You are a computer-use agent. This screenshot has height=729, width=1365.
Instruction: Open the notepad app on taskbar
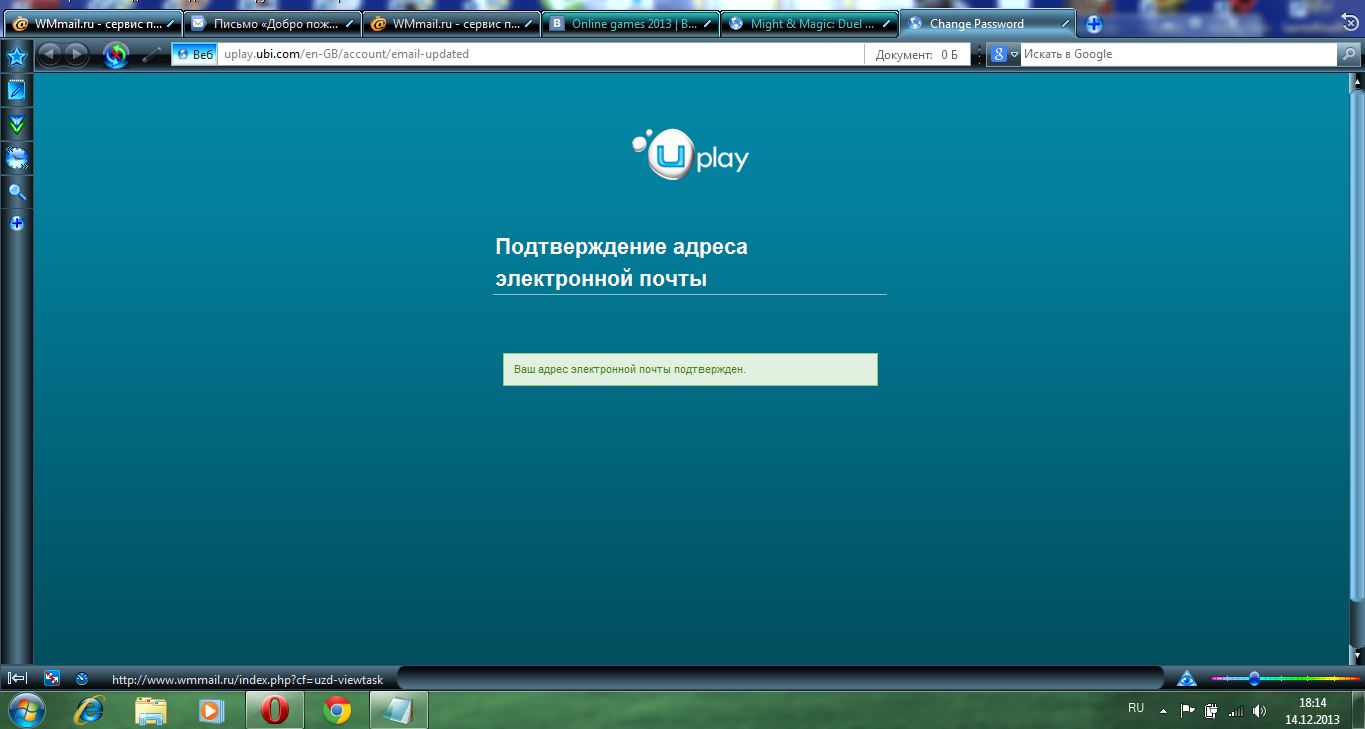[399, 710]
